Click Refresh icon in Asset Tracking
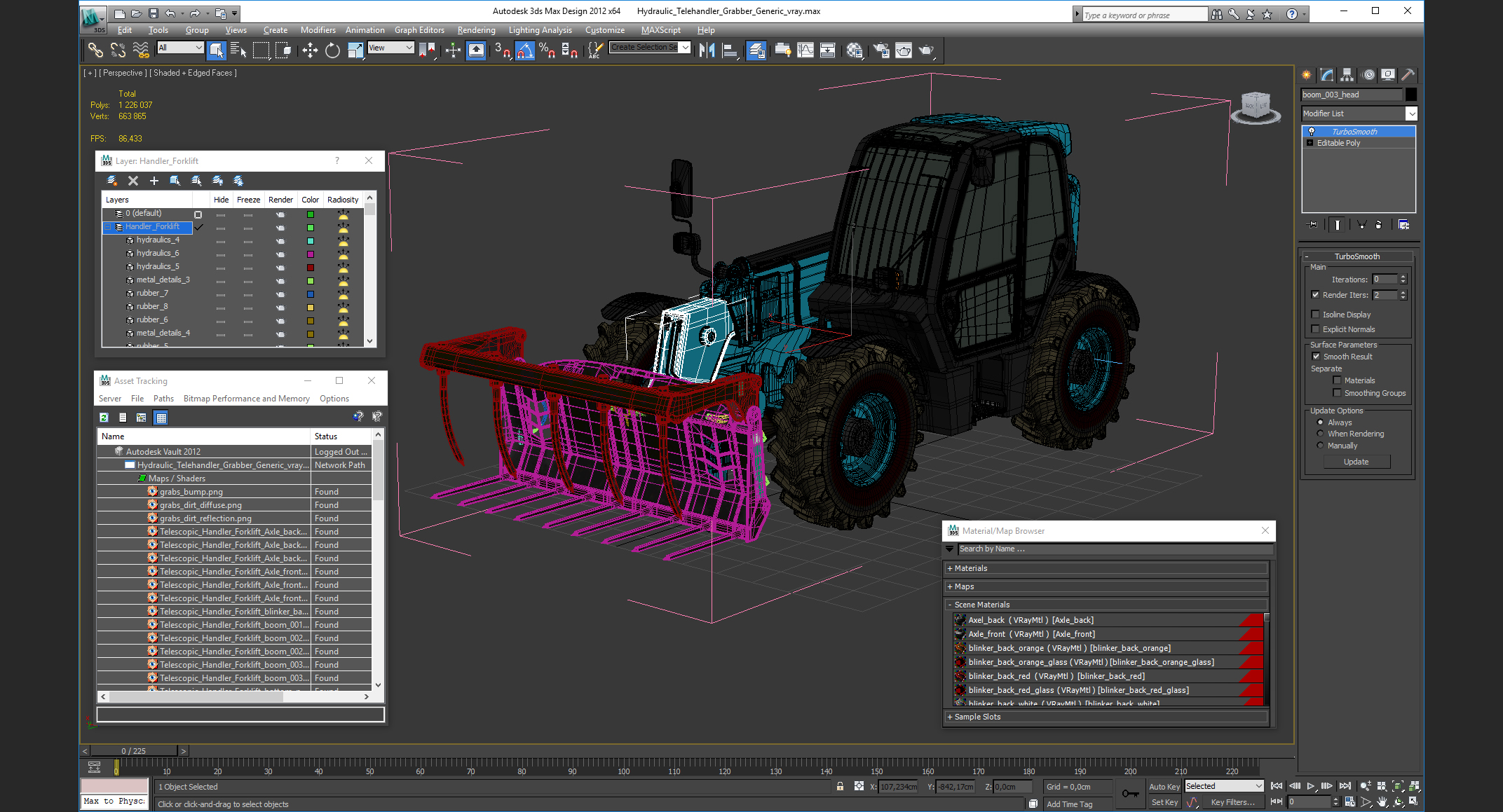Viewport: 1503px width, 812px height. 104,418
